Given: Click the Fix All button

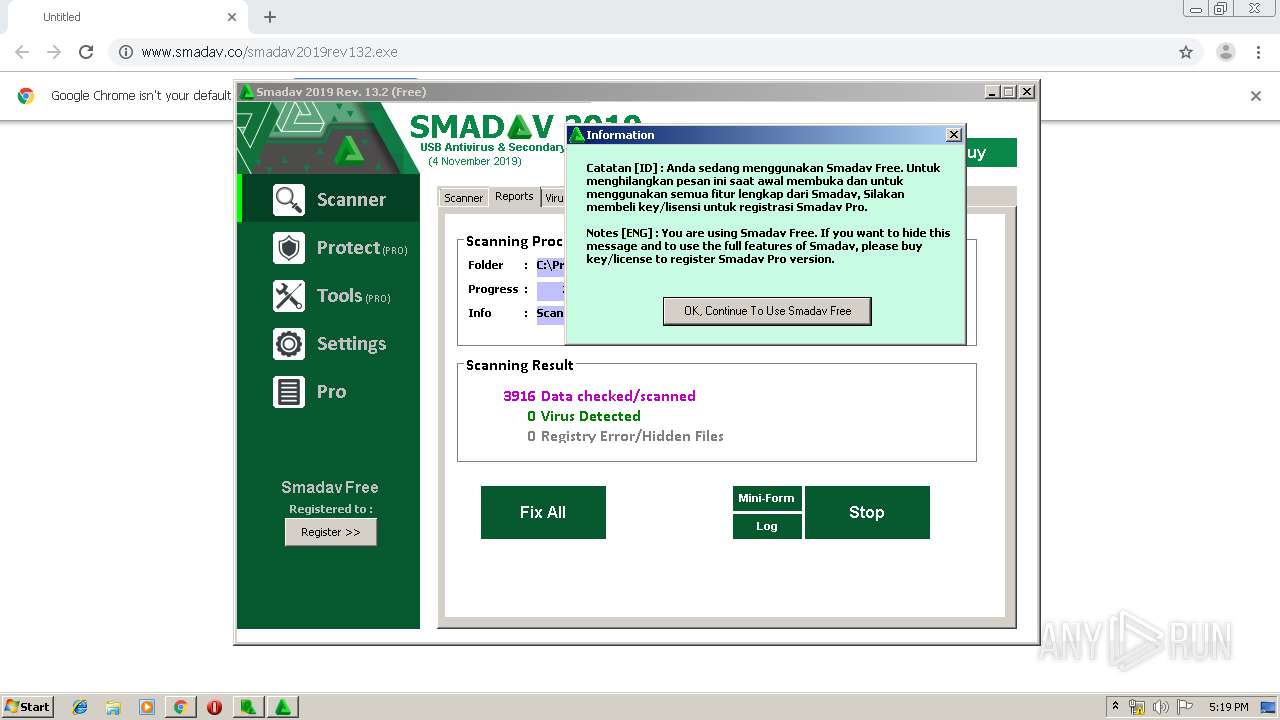Looking at the screenshot, I should point(543,512).
